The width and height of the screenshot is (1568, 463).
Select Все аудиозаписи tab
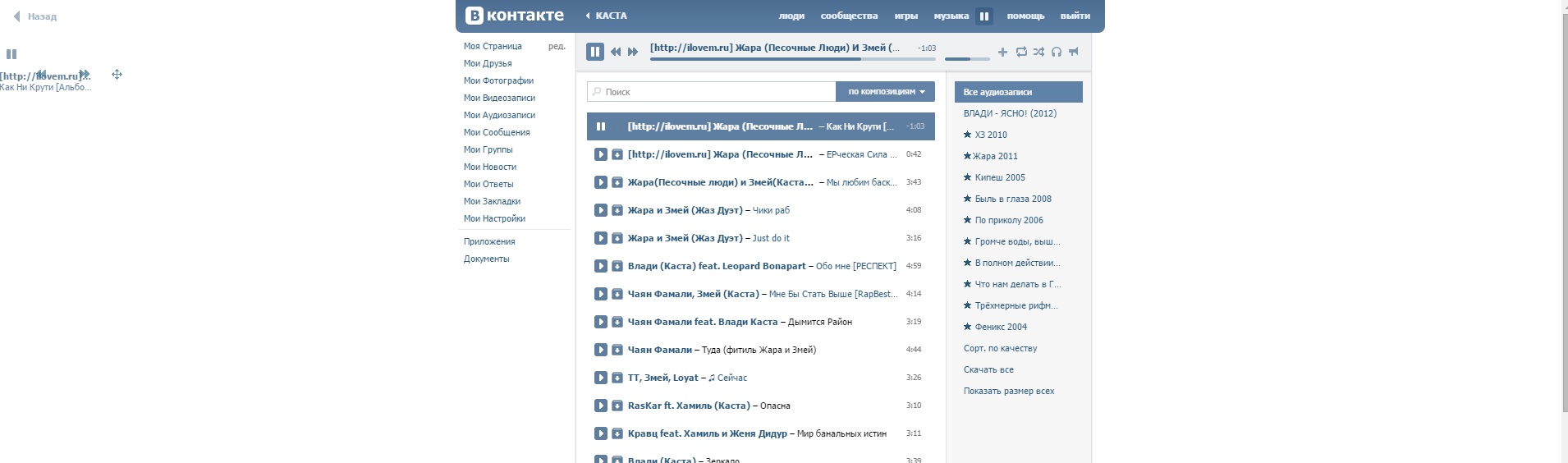pyautogui.click(x=1018, y=92)
